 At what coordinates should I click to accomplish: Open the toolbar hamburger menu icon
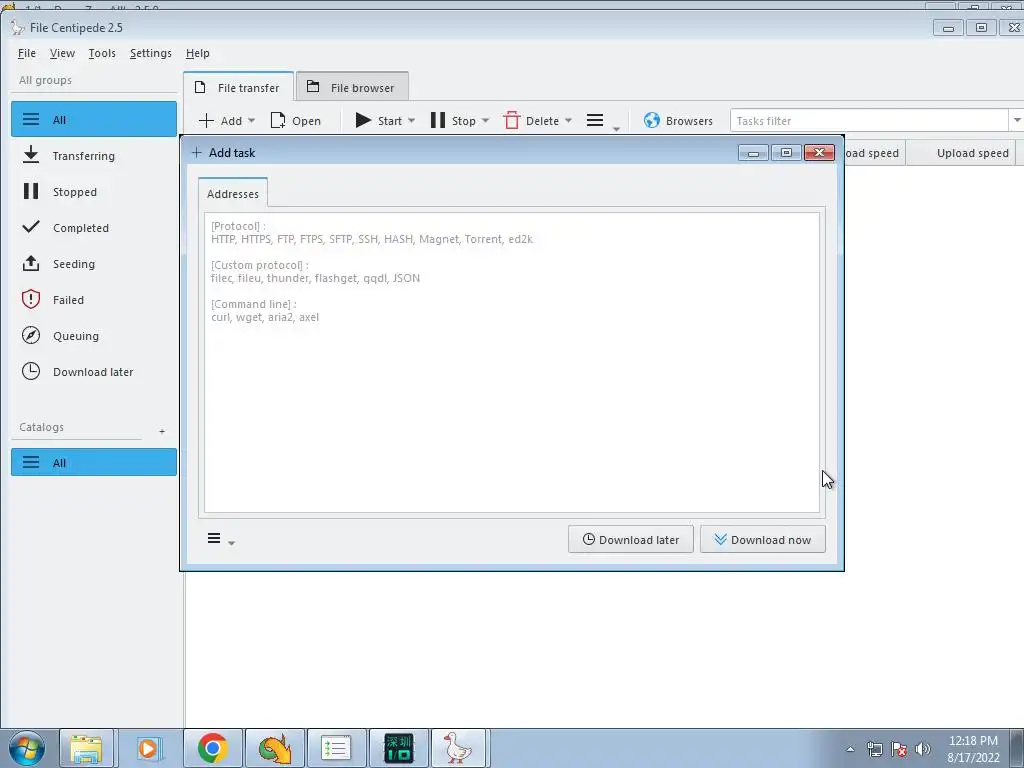tap(594, 120)
